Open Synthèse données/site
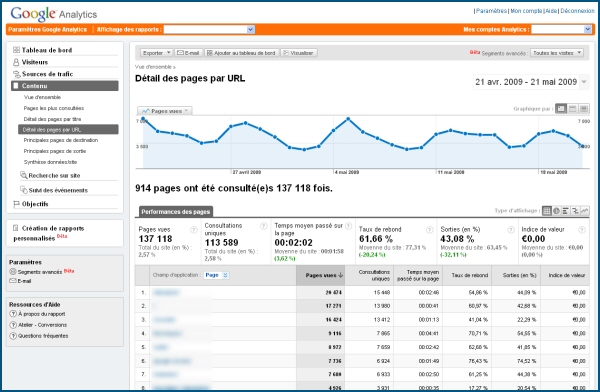This screenshot has height=392, width=600. (x=50, y=162)
